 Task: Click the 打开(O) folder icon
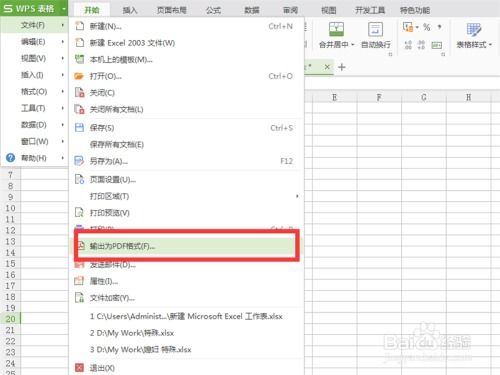pos(79,76)
